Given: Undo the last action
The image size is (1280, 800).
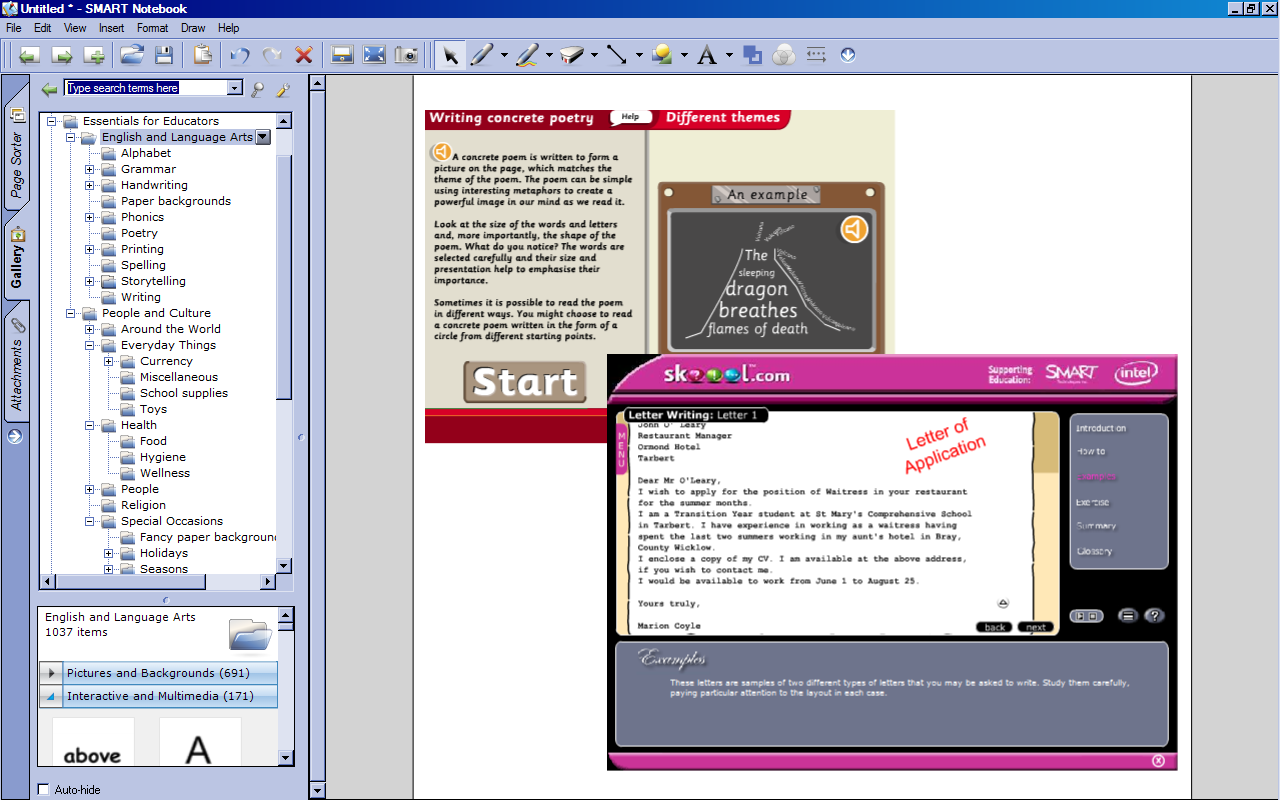Looking at the screenshot, I should click(x=240, y=55).
